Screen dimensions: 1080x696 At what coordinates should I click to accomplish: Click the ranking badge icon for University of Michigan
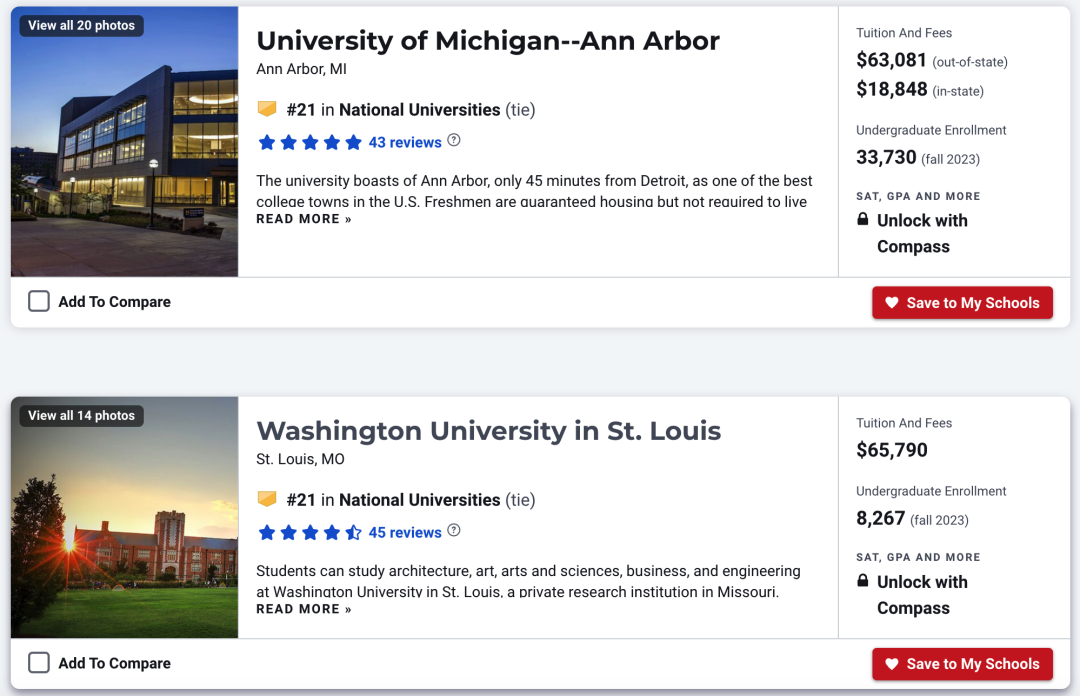point(267,109)
